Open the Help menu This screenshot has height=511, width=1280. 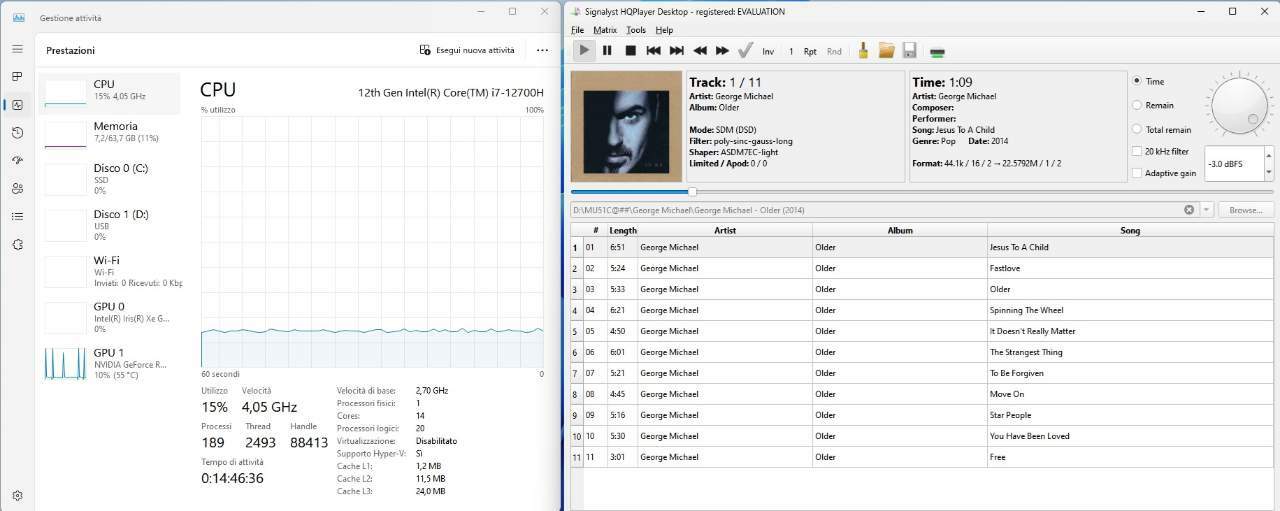tap(664, 30)
